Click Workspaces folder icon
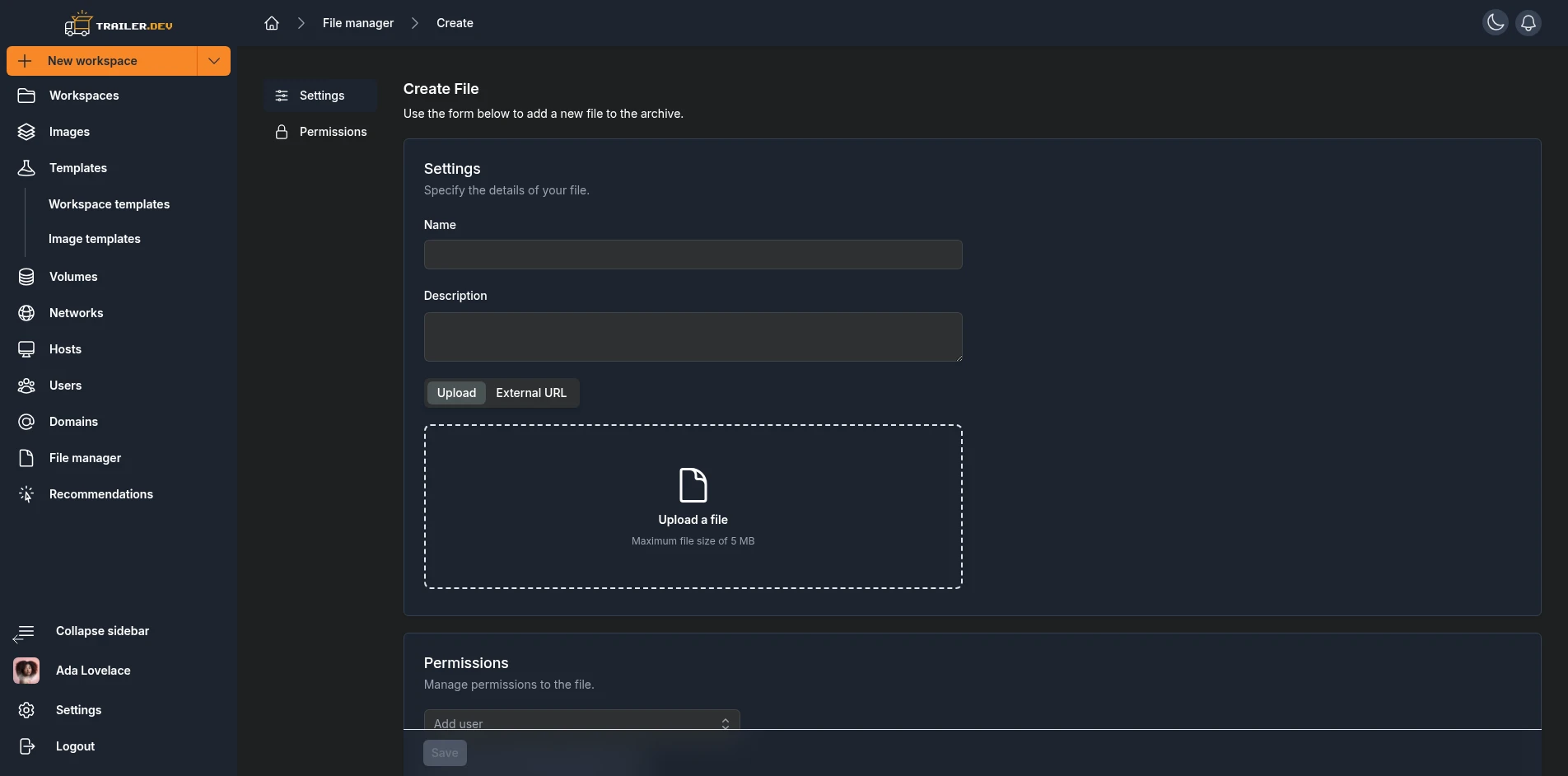 point(26,96)
